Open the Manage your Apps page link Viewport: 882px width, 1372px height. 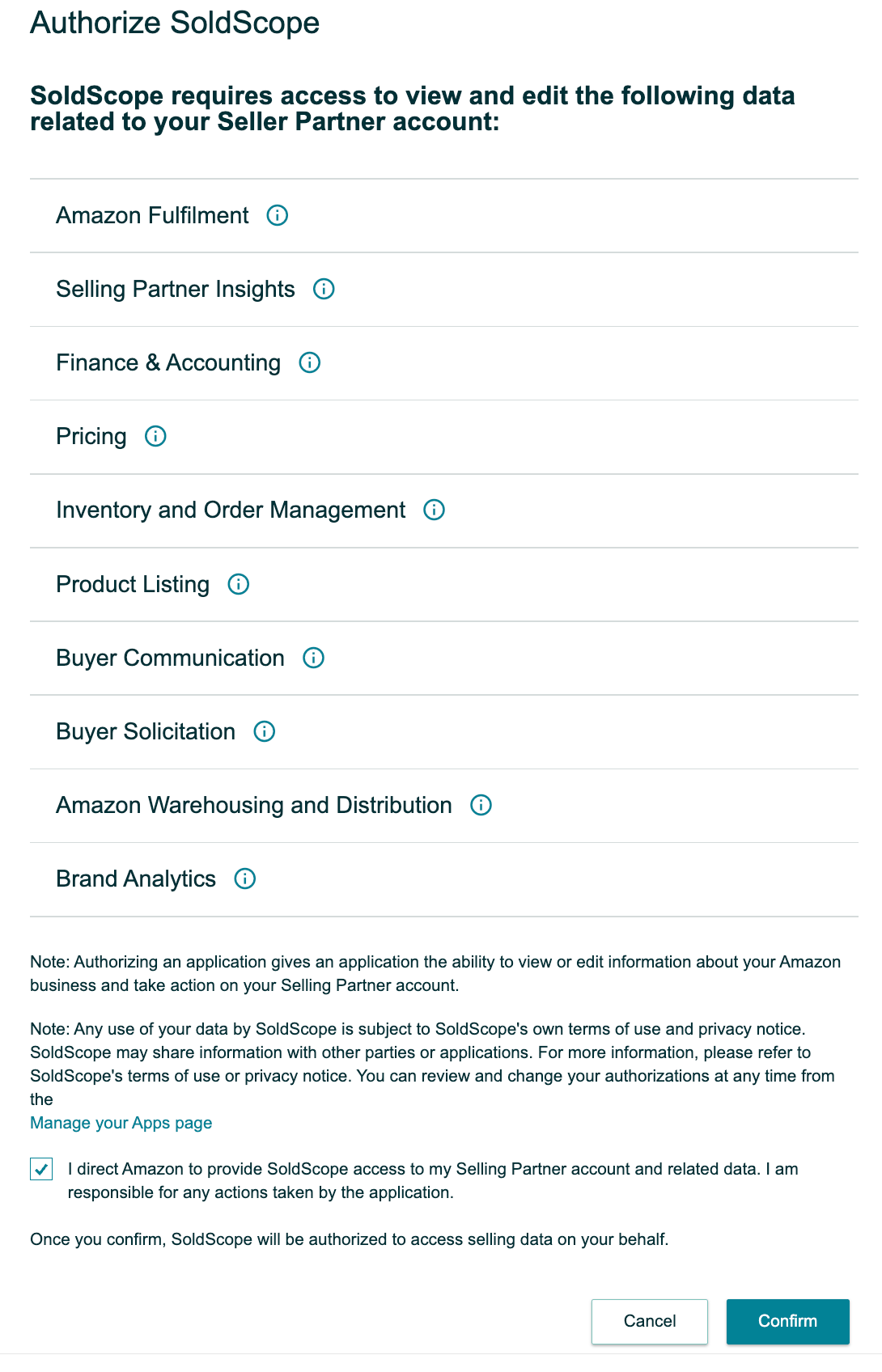click(121, 1123)
